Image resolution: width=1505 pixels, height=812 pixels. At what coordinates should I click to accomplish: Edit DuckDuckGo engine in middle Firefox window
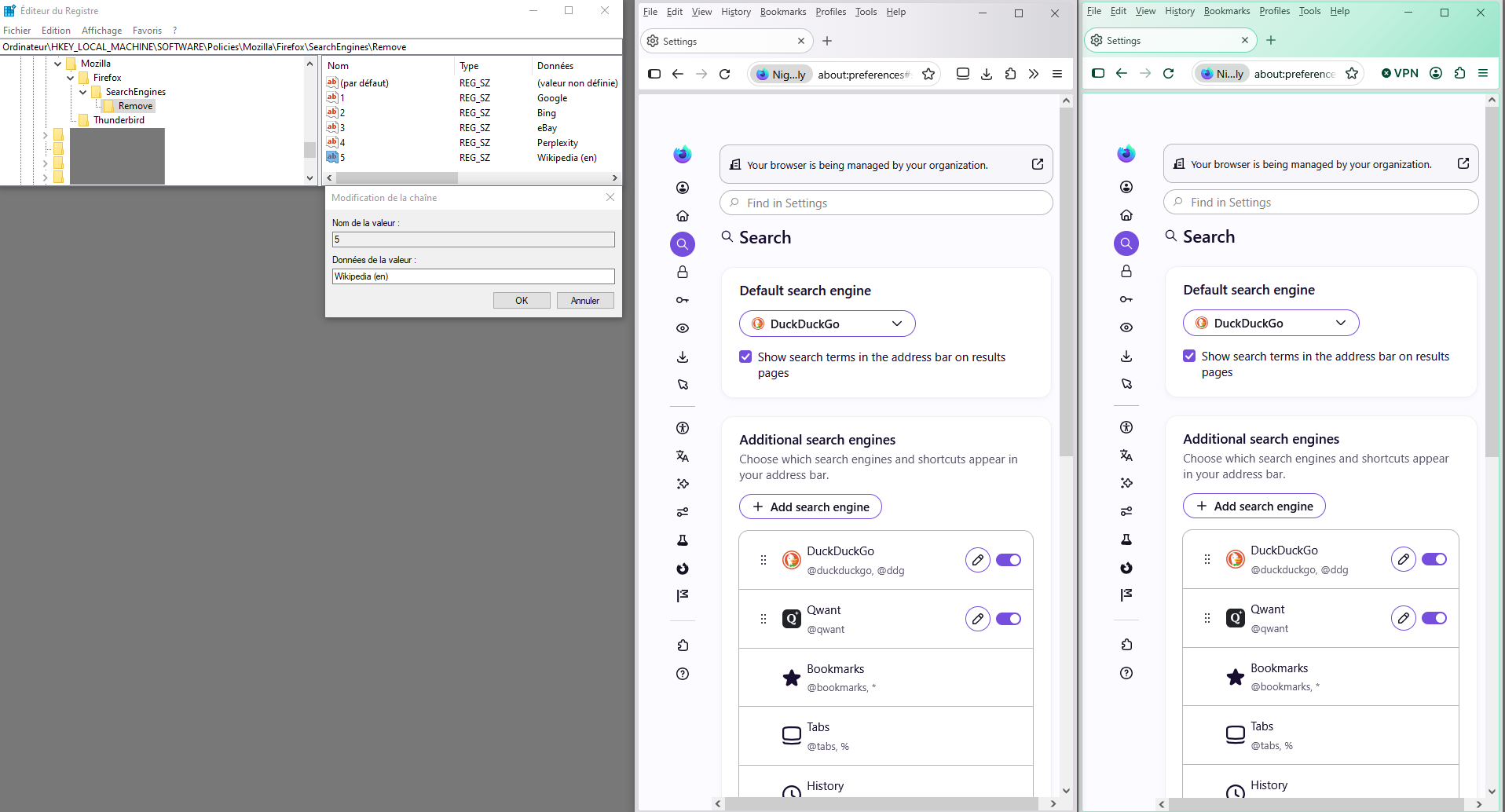pos(978,560)
